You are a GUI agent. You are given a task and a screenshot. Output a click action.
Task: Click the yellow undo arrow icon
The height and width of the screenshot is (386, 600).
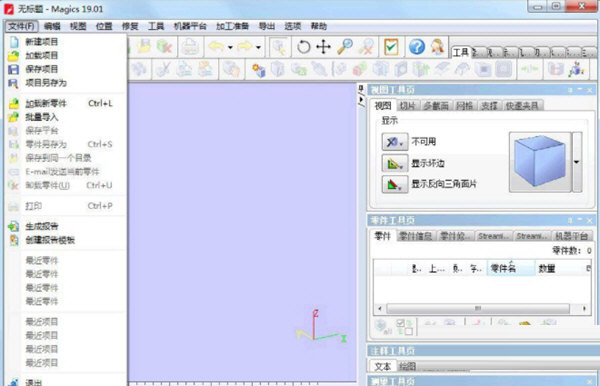coord(217,47)
